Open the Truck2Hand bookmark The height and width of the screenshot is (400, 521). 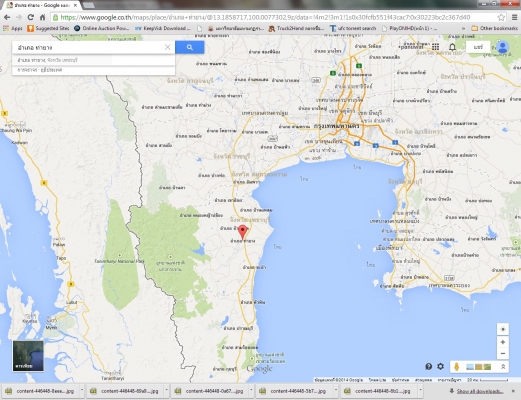click(296, 28)
